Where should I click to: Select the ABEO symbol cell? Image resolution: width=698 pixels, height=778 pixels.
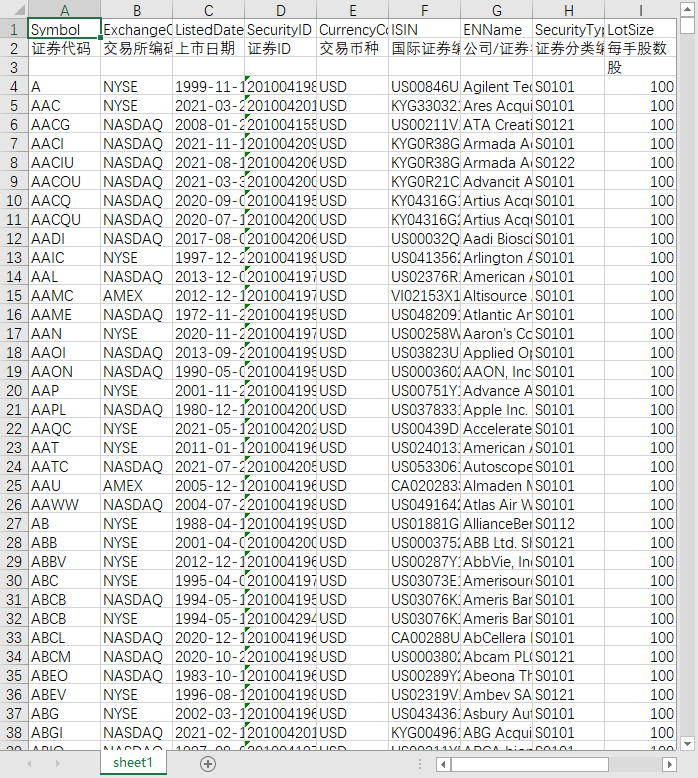64,675
